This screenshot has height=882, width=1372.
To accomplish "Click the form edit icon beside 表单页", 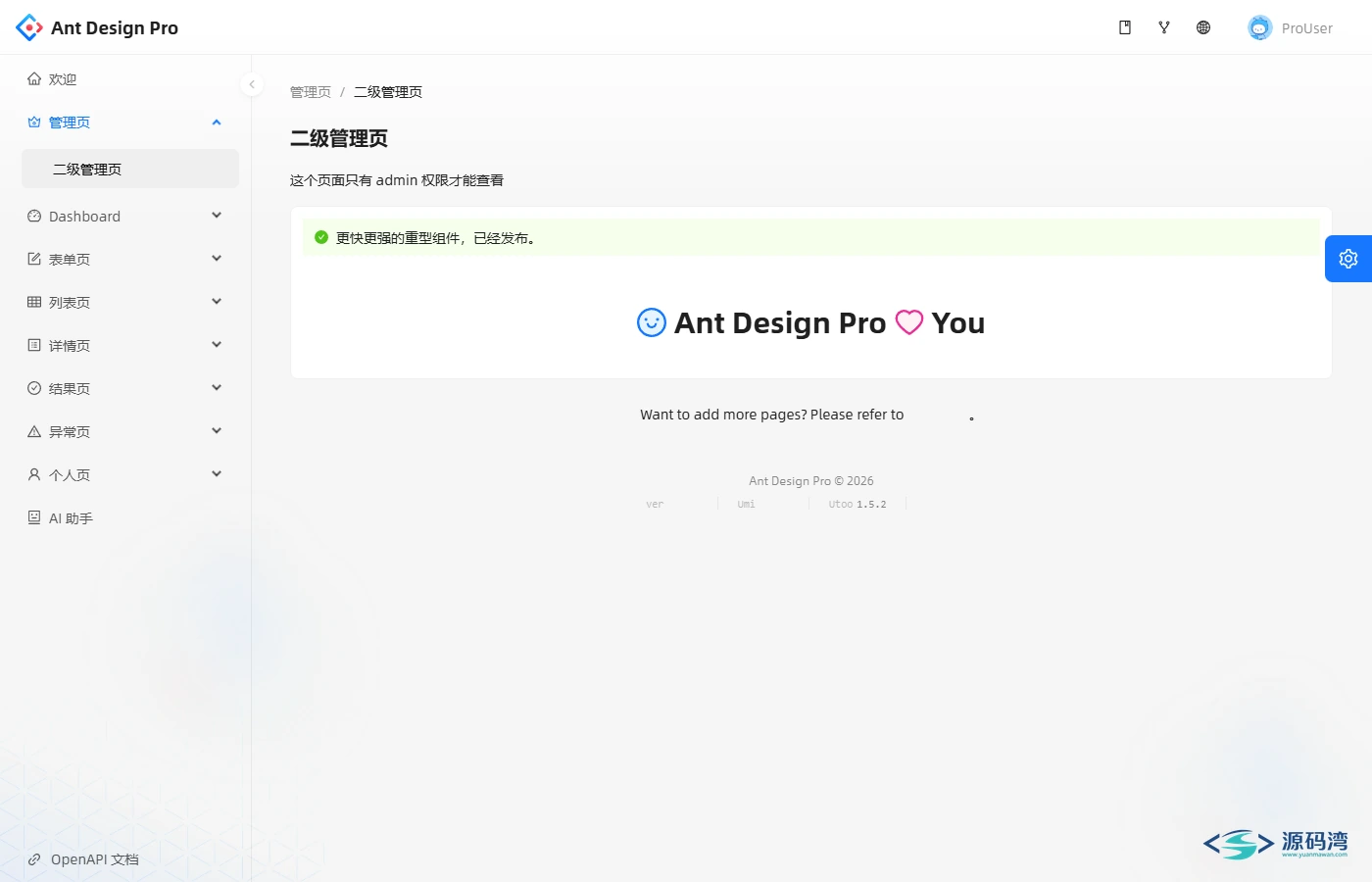I will (34, 260).
